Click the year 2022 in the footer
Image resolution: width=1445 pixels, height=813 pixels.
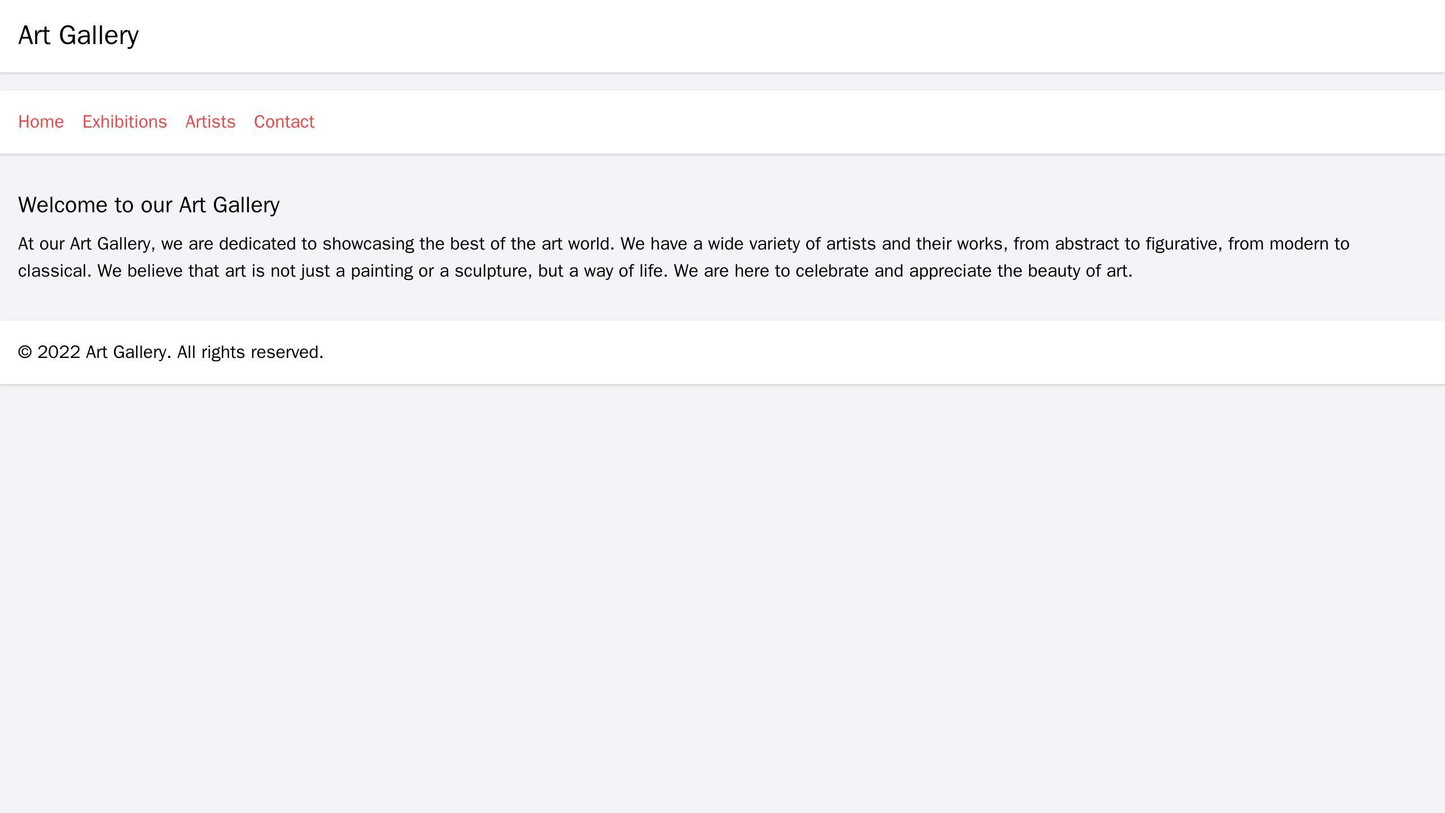point(59,352)
